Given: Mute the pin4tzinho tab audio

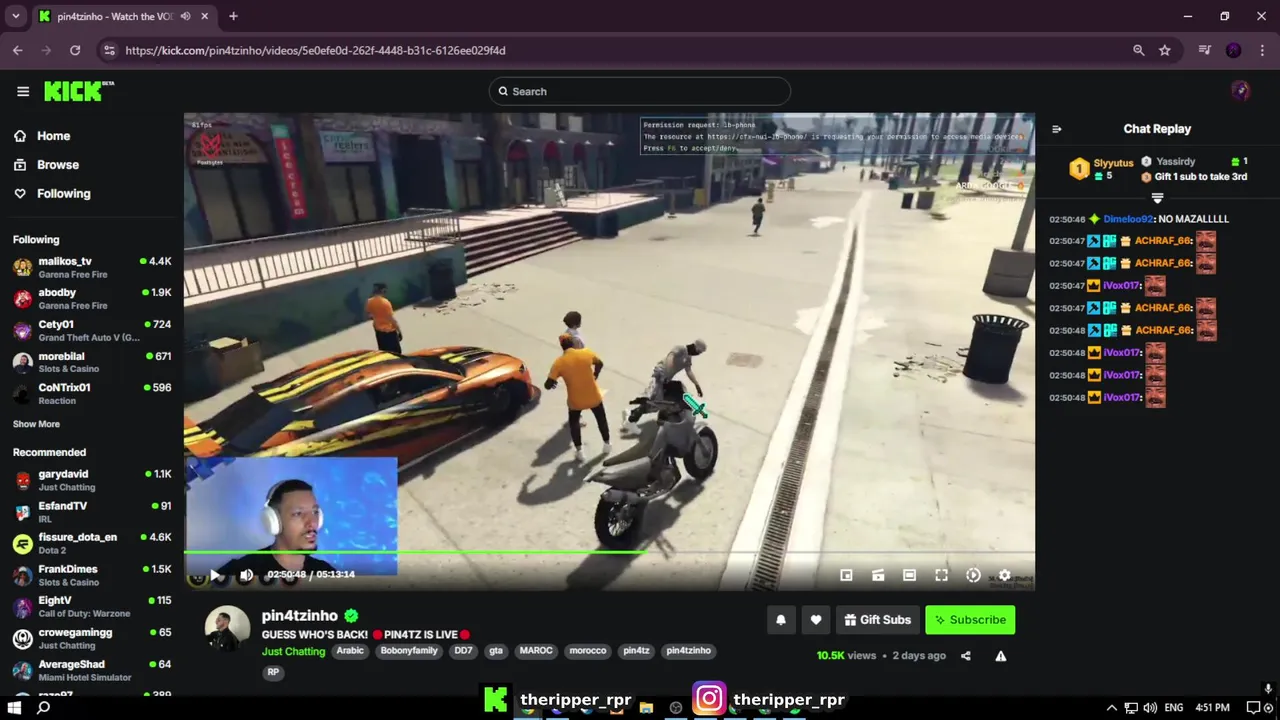Looking at the screenshot, I should 185,16.
